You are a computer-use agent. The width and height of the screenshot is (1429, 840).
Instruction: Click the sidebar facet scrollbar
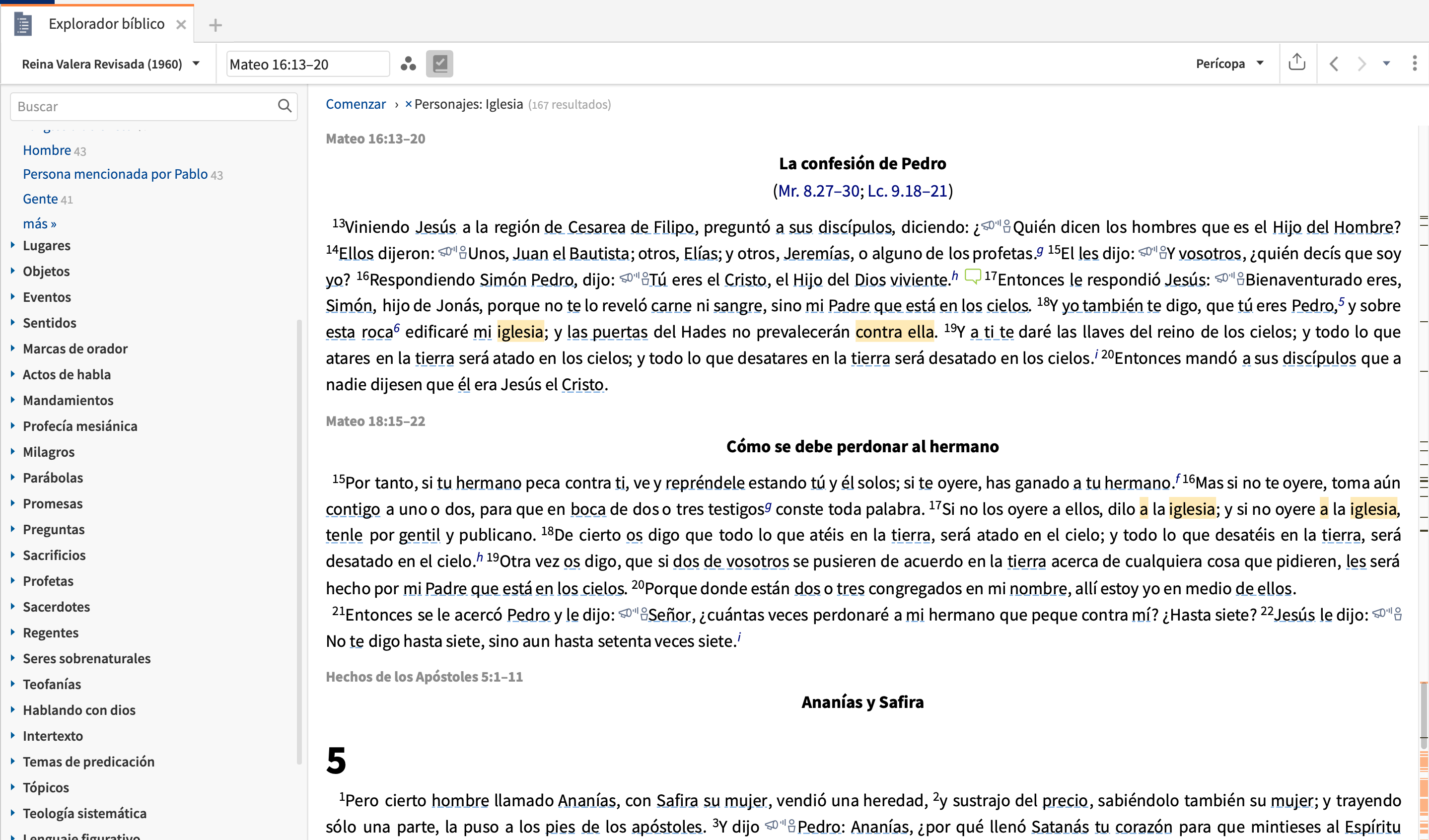(299, 541)
